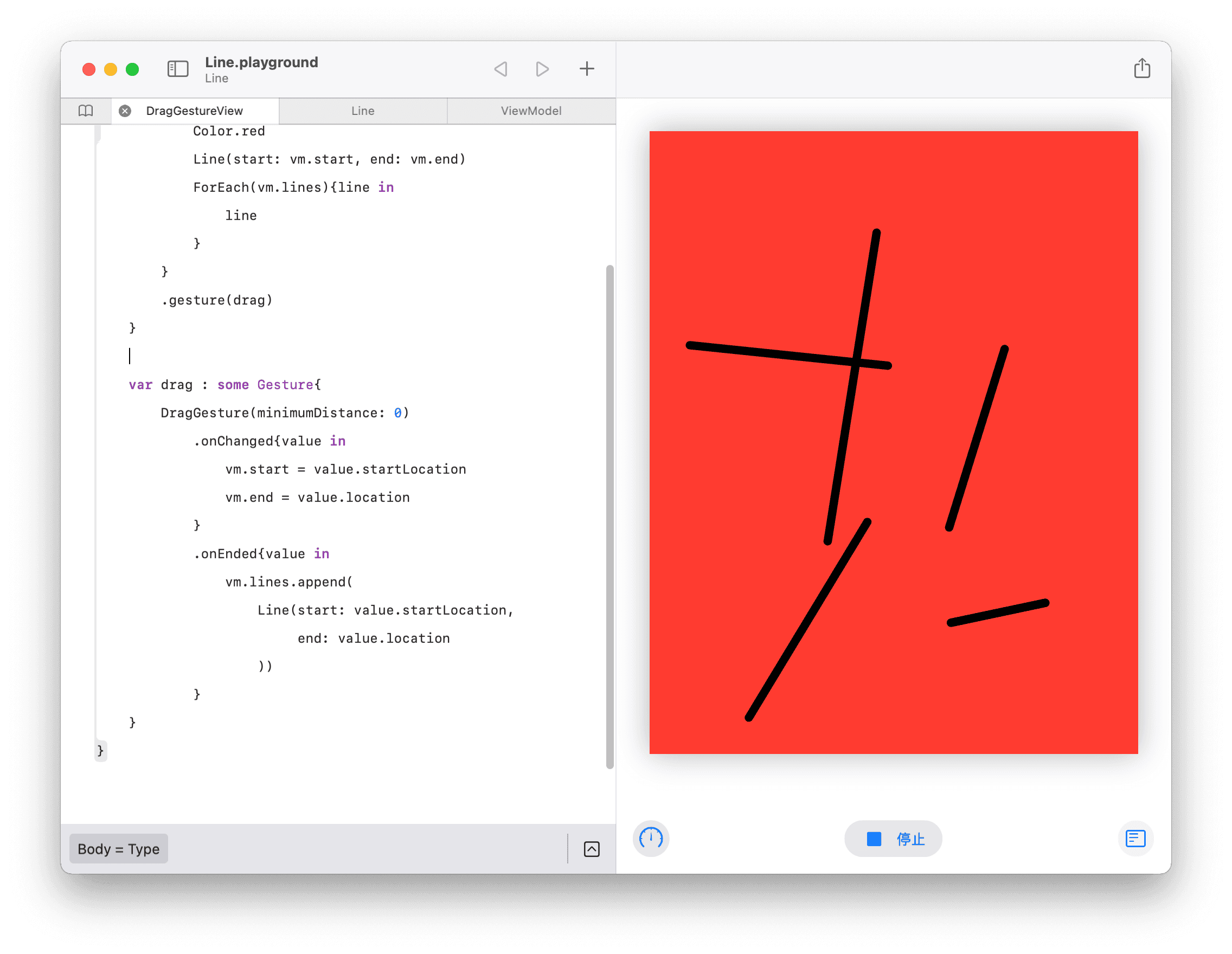Image resolution: width=1232 pixels, height=954 pixels.
Task: Click the forward navigation arrow
Action: coord(542,69)
